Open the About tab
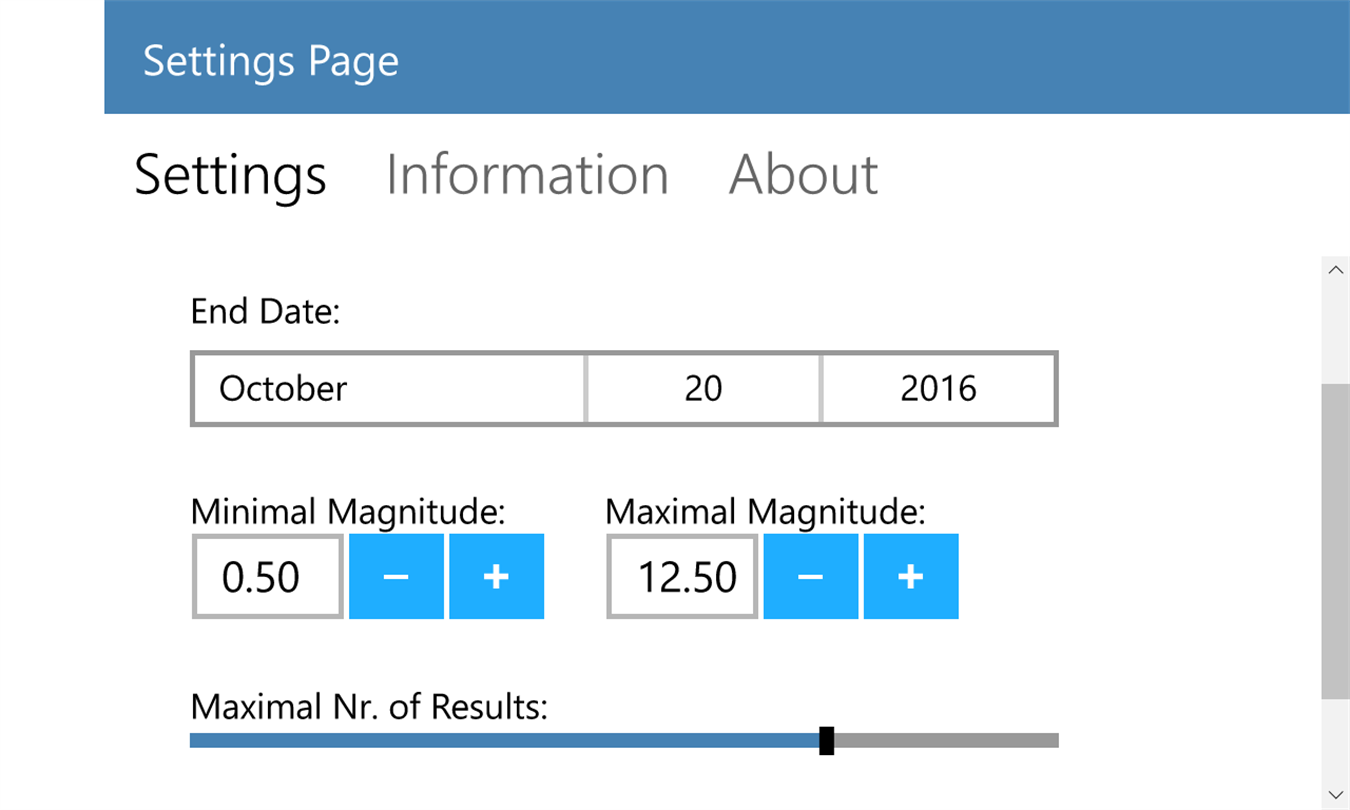1350x810 pixels. pos(803,175)
